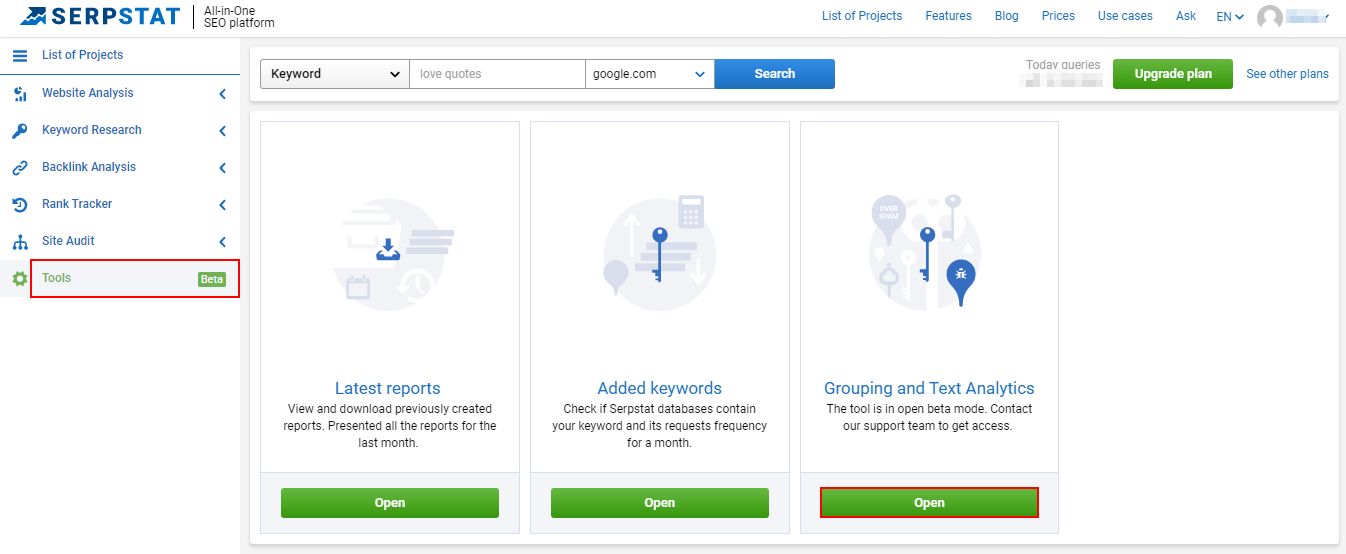Open the EN language dropdown
The height and width of the screenshot is (554, 1346).
coord(1230,17)
